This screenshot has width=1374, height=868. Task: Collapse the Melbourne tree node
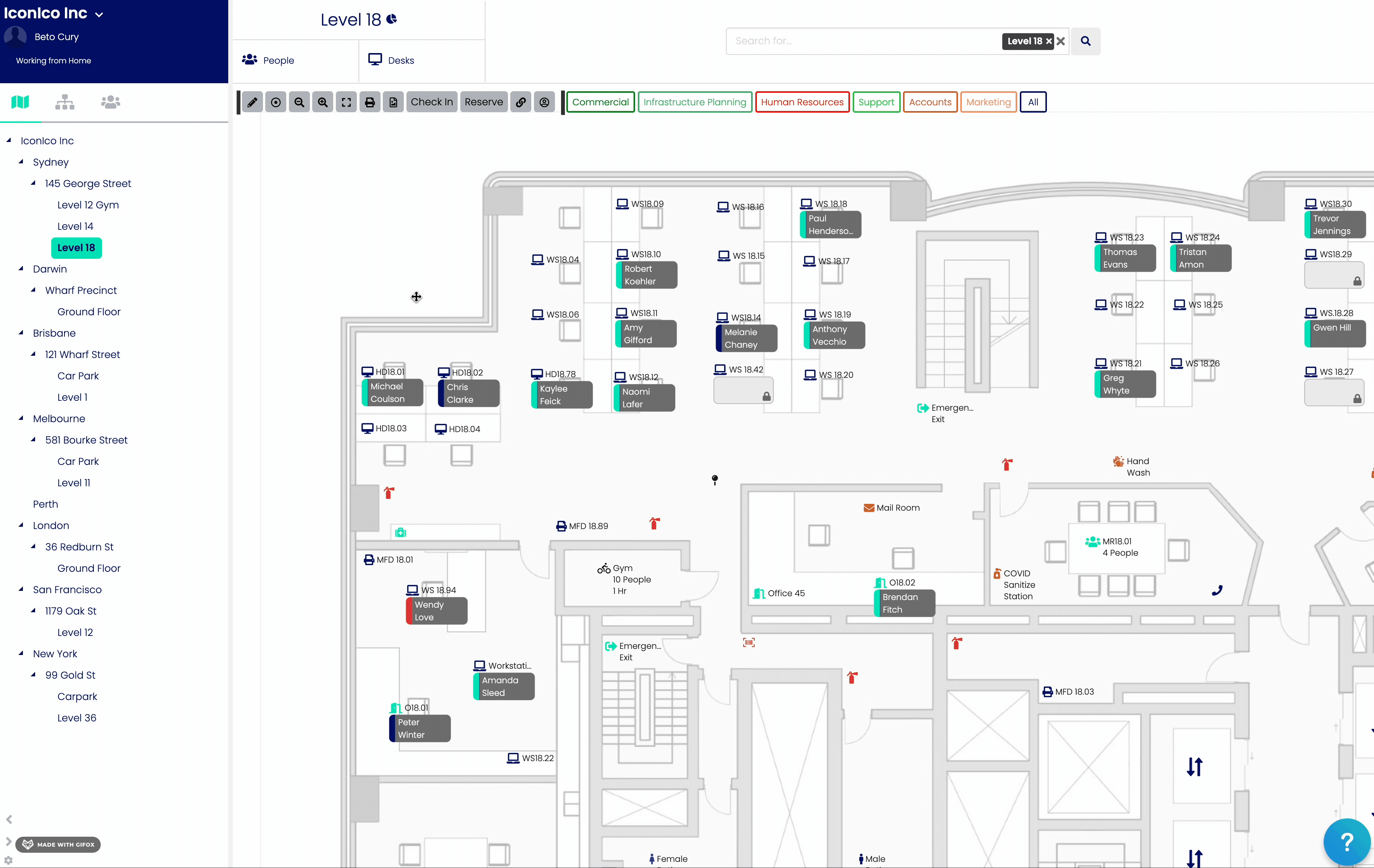click(x=21, y=418)
